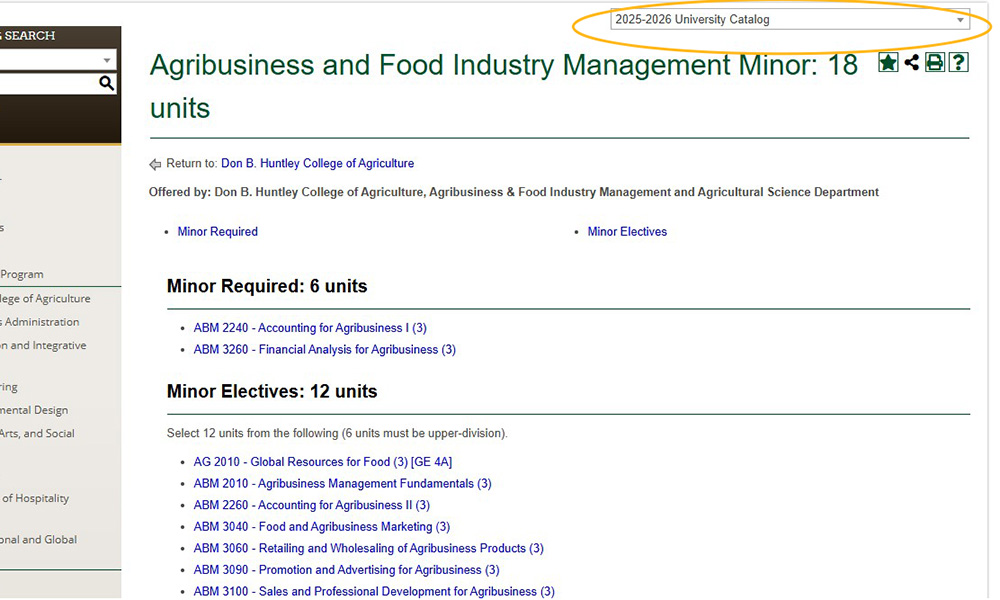Open ABM 3260 Financial Analysis for Agribusiness
The image size is (1000, 600).
(x=323, y=349)
